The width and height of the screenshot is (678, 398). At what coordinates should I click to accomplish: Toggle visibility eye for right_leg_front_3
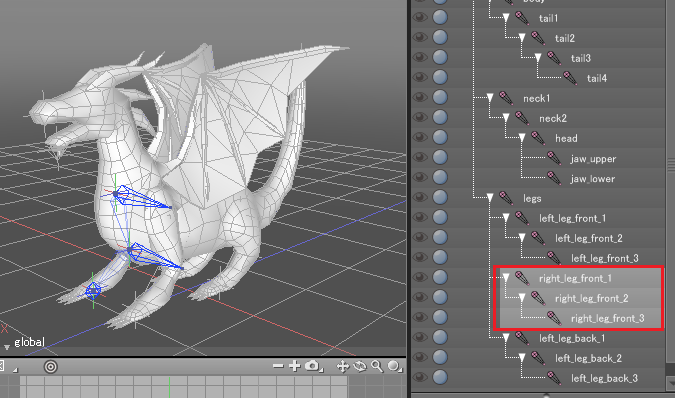[420, 318]
